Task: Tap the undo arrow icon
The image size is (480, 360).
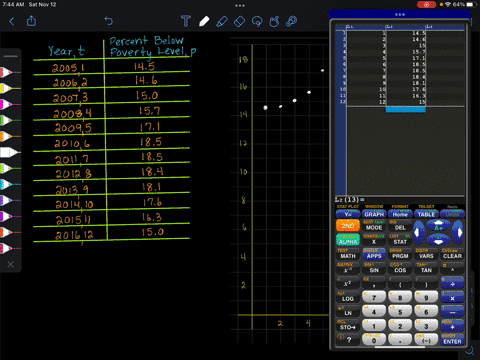Action: [x=109, y=21]
